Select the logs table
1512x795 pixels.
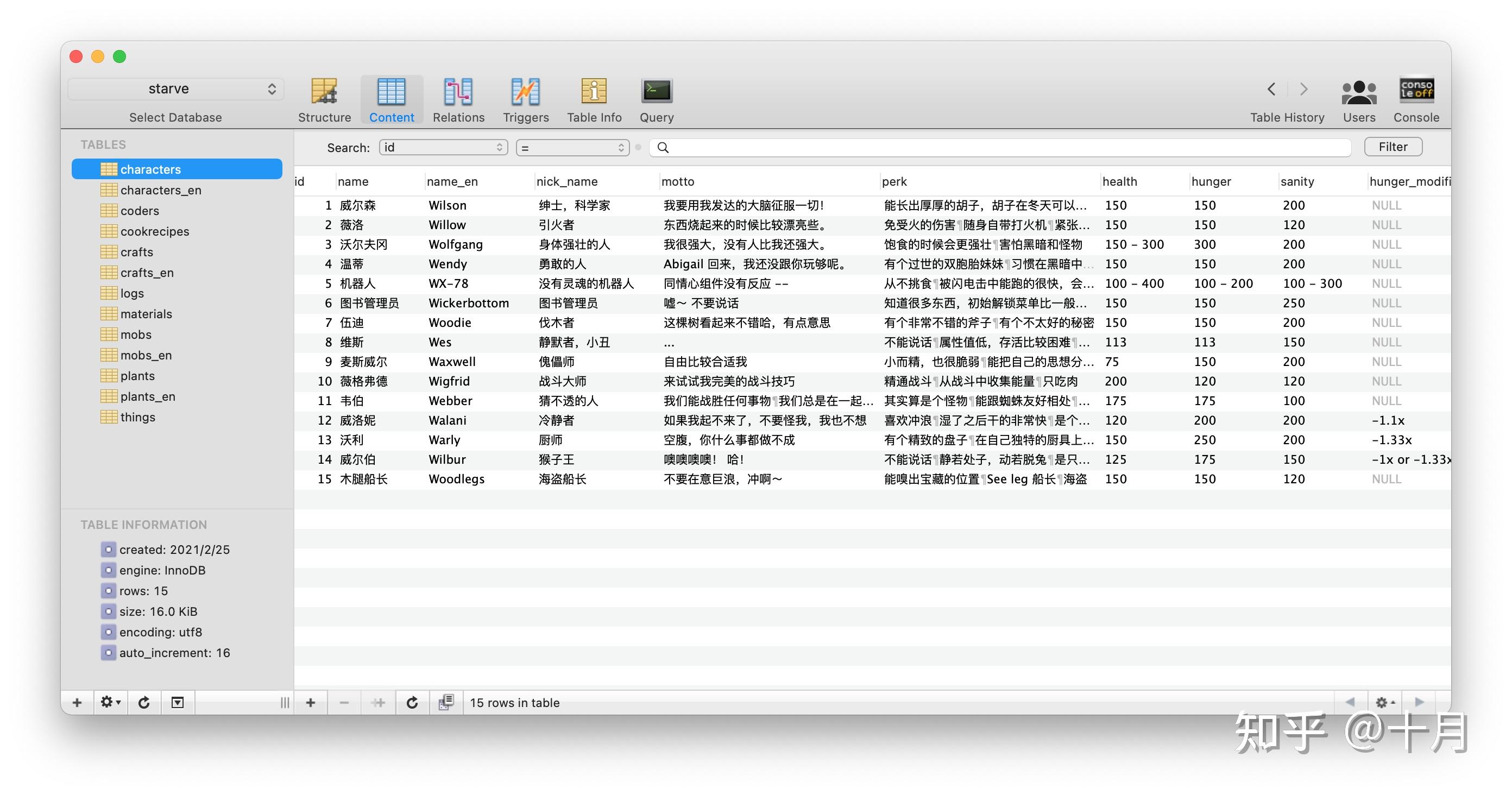point(177,293)
